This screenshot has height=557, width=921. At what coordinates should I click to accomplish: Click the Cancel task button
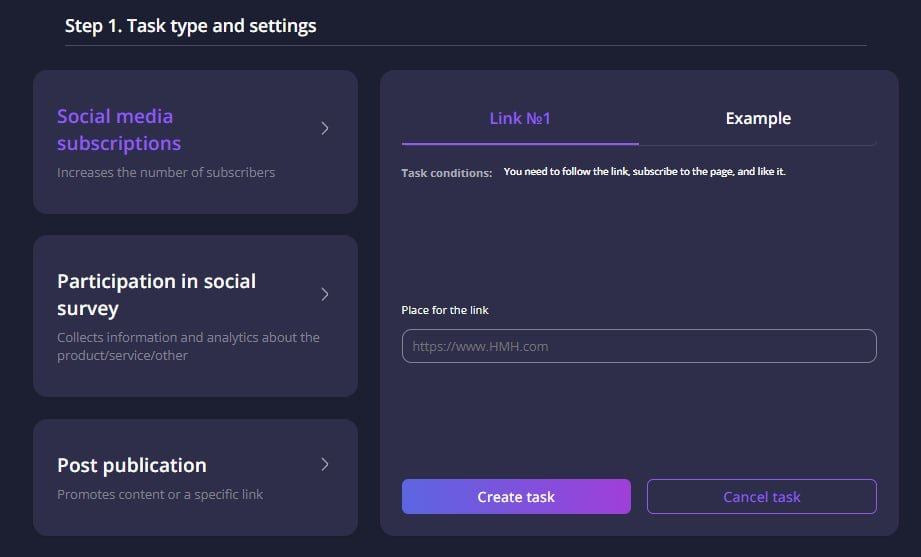(x=761, y=497)
